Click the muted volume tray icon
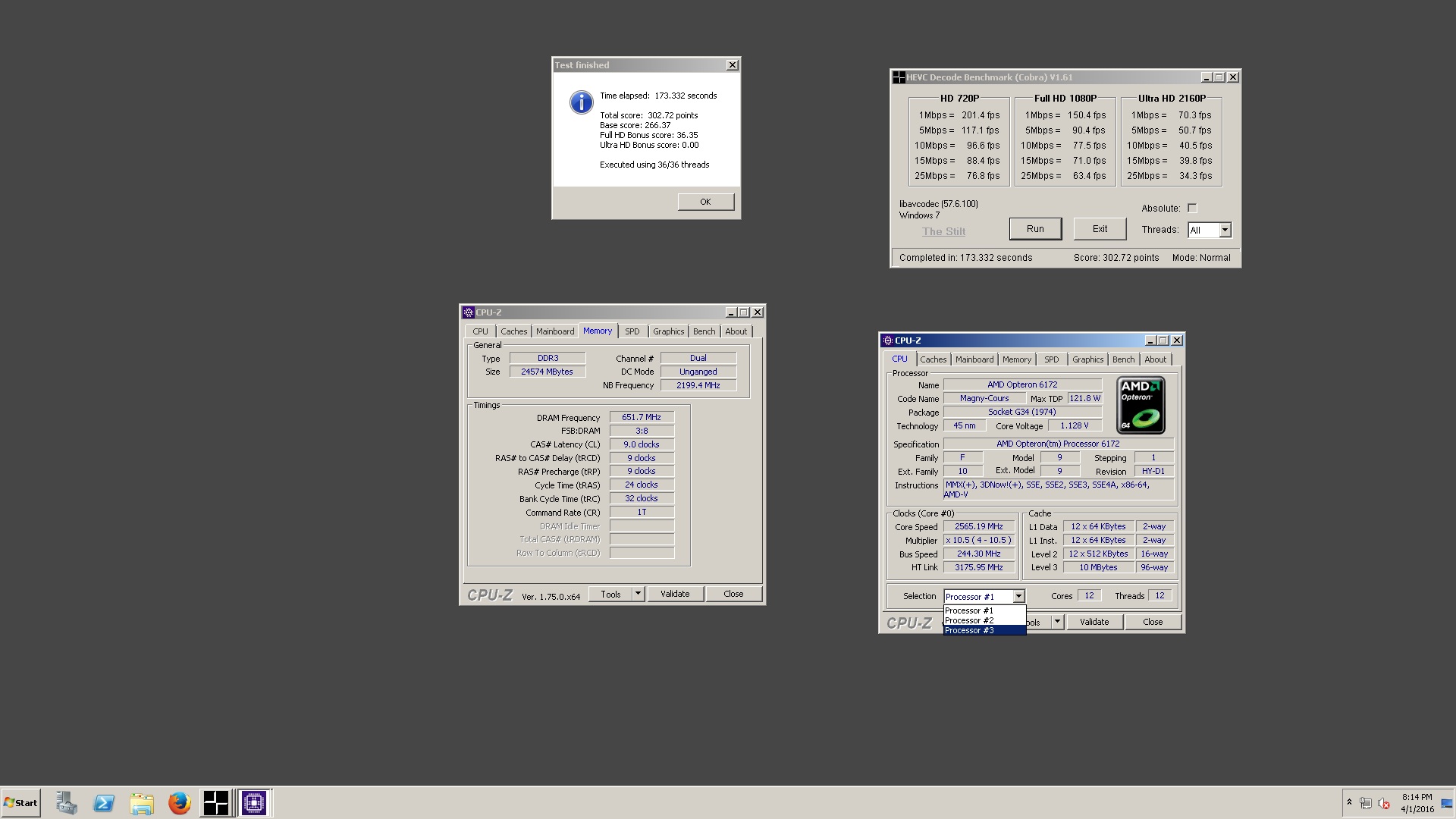 pos(1383,803)
